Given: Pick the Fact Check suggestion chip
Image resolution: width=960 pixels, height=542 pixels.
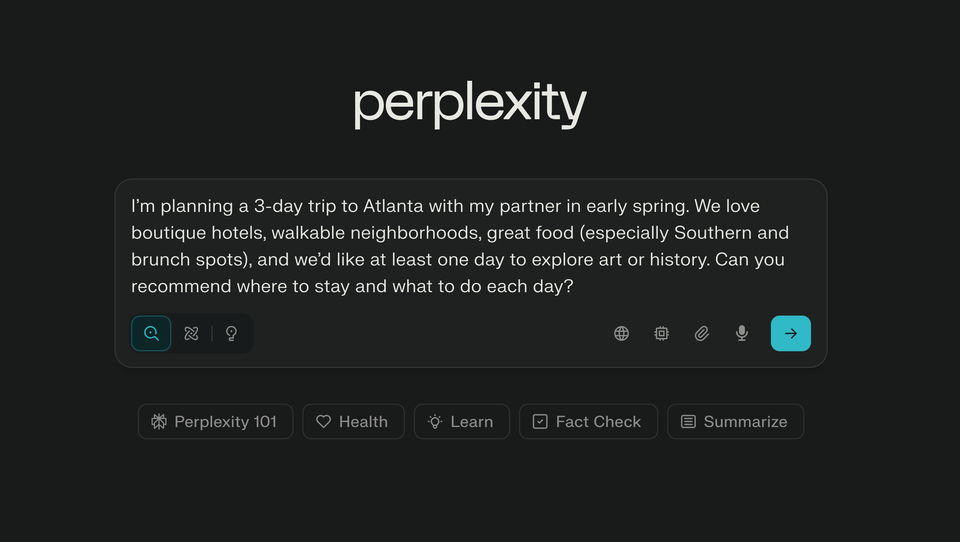Looking at the screenshot, I should point(588,422).
